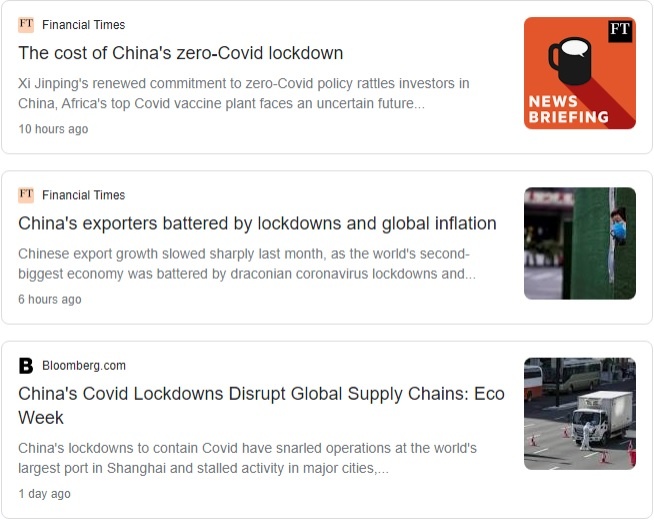Open the FT News Briefing thumbnail

tap(580, 73)
